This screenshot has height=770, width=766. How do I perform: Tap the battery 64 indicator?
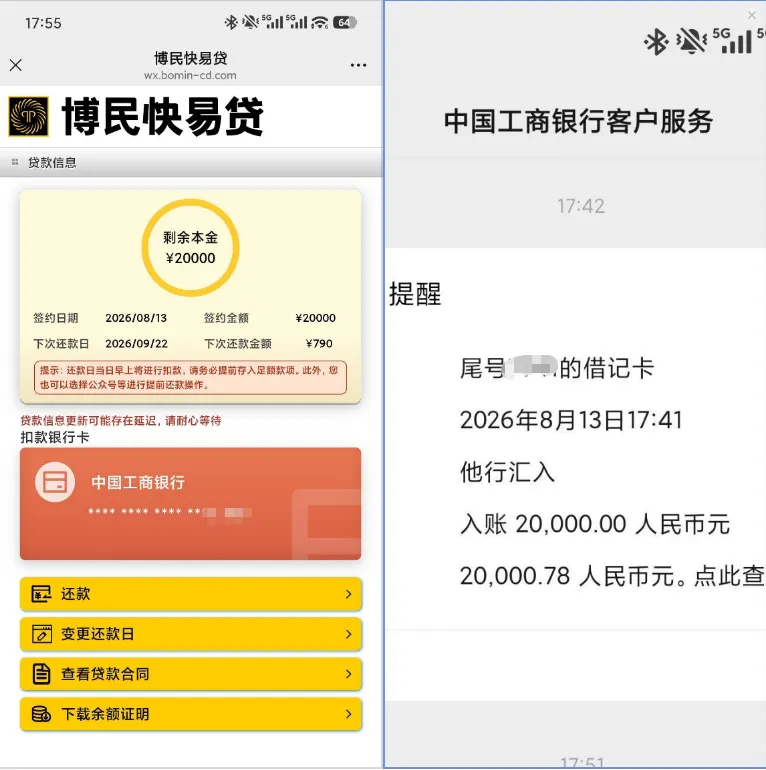pyautogui.click(x=345, y=22)
